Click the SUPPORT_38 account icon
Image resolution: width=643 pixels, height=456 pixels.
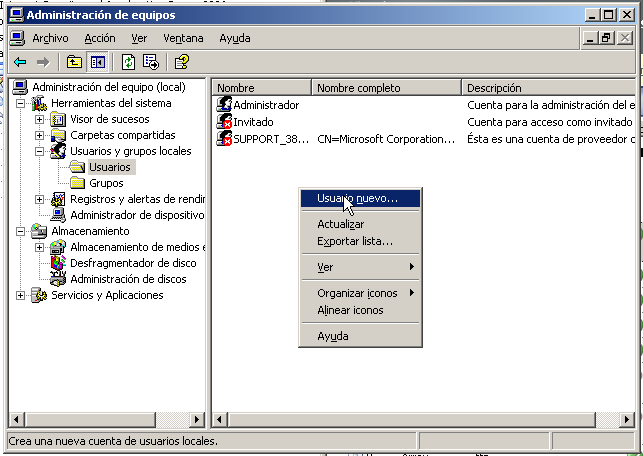click(224, 139)
